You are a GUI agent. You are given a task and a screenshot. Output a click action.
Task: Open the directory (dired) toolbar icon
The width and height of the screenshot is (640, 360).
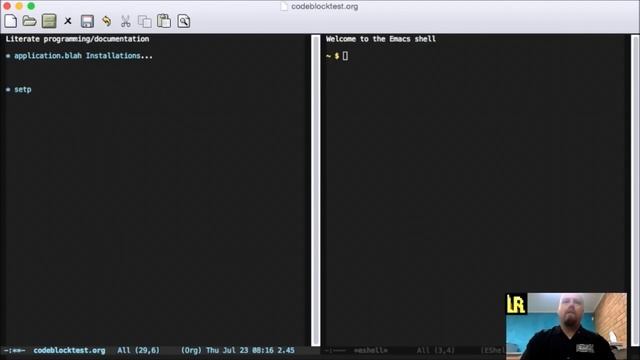pos(49,21)
